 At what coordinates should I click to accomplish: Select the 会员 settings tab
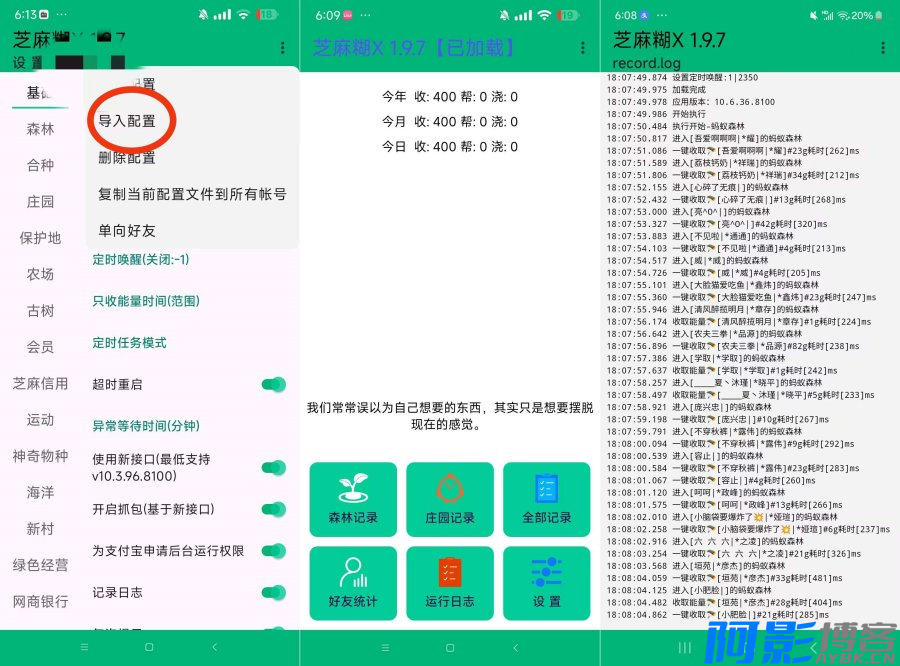(40, 347)
